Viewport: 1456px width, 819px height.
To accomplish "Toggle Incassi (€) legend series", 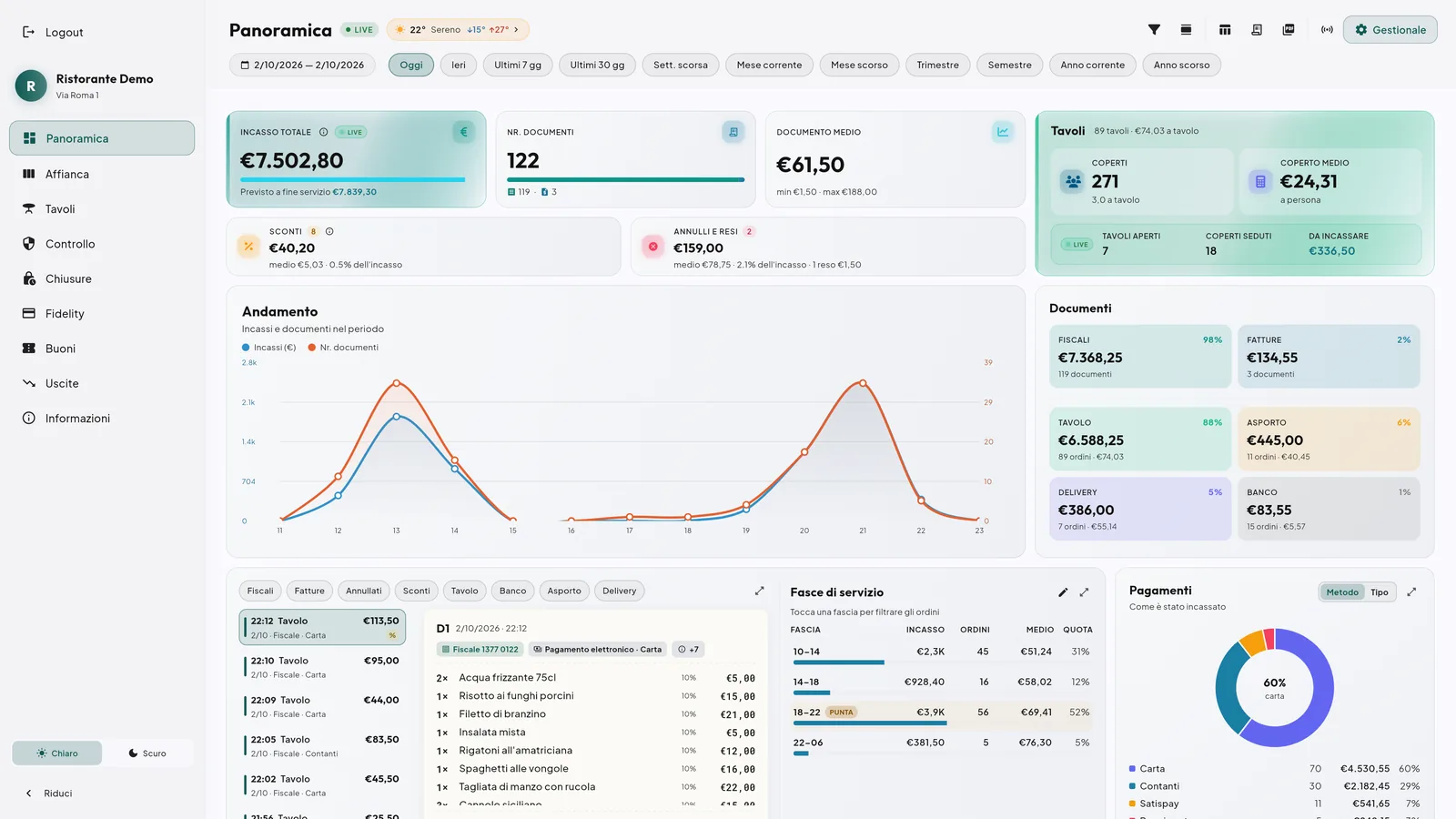I will 269,348.
